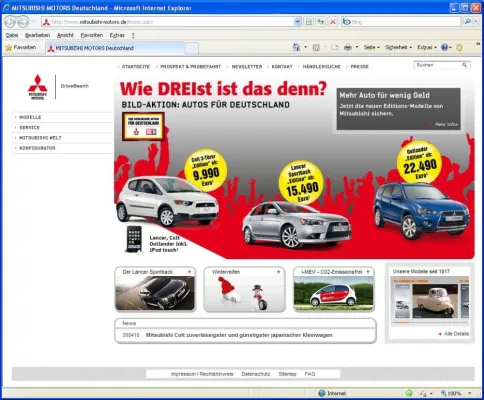Open the KONFIGURATOR sidebar item
Screen dimensions: 484x400
click(37, 148)
